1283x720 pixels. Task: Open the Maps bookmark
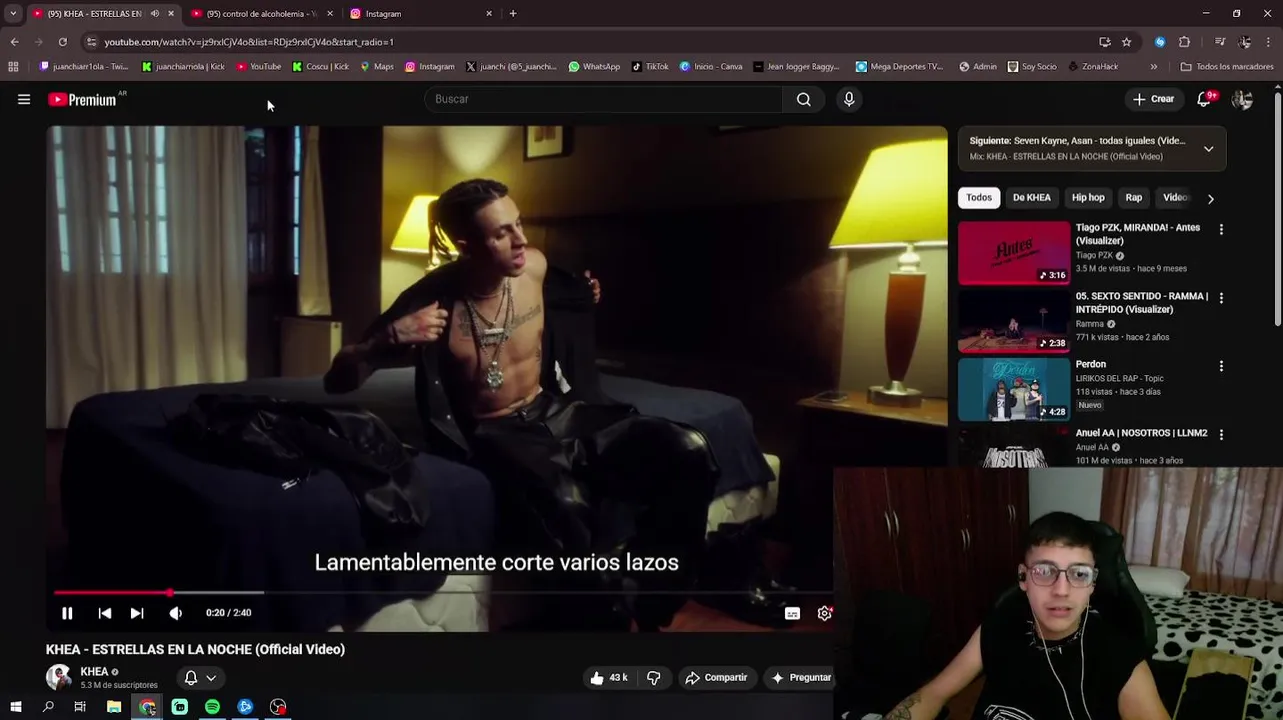(x=377, y=67)
